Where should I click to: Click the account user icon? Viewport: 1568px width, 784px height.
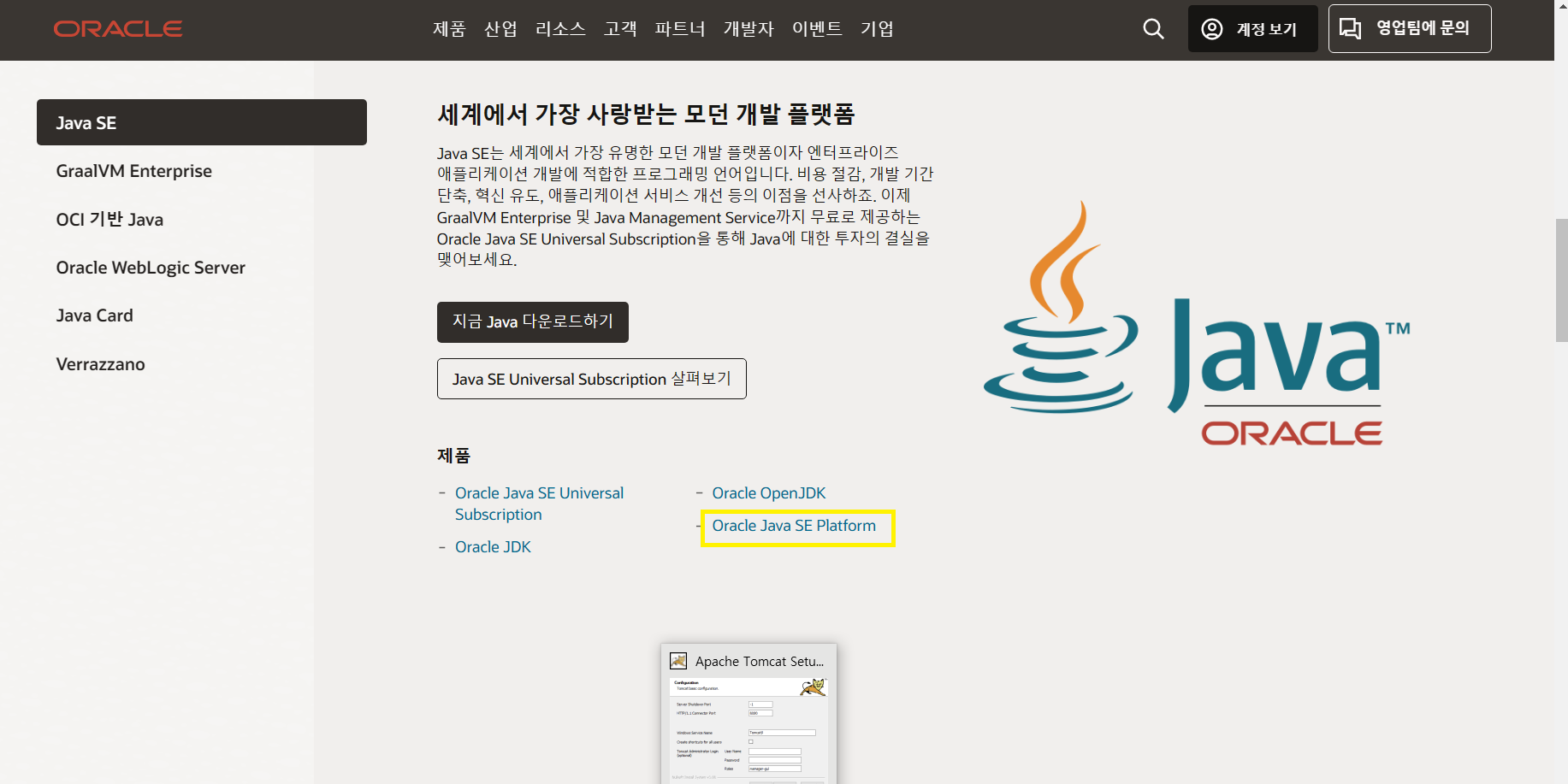click(x=1211, y=29)
